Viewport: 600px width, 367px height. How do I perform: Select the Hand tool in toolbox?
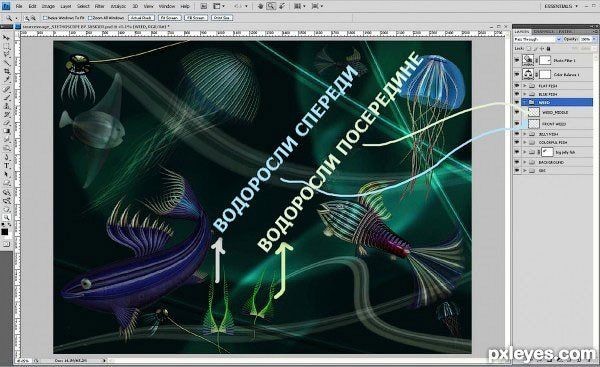(6, 209)
